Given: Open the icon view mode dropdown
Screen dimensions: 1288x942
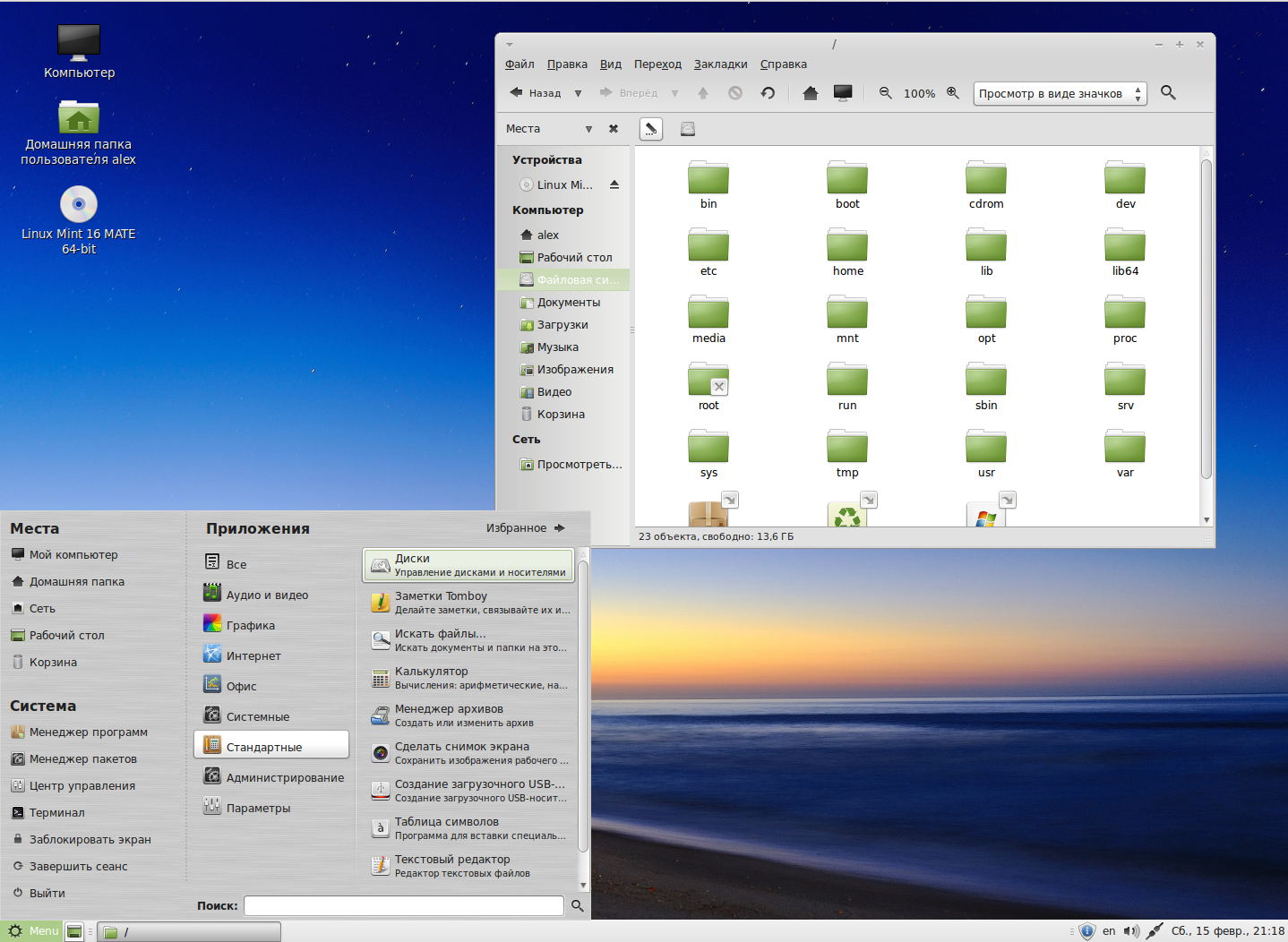Looking at the screenshot, I should 1060,93.
